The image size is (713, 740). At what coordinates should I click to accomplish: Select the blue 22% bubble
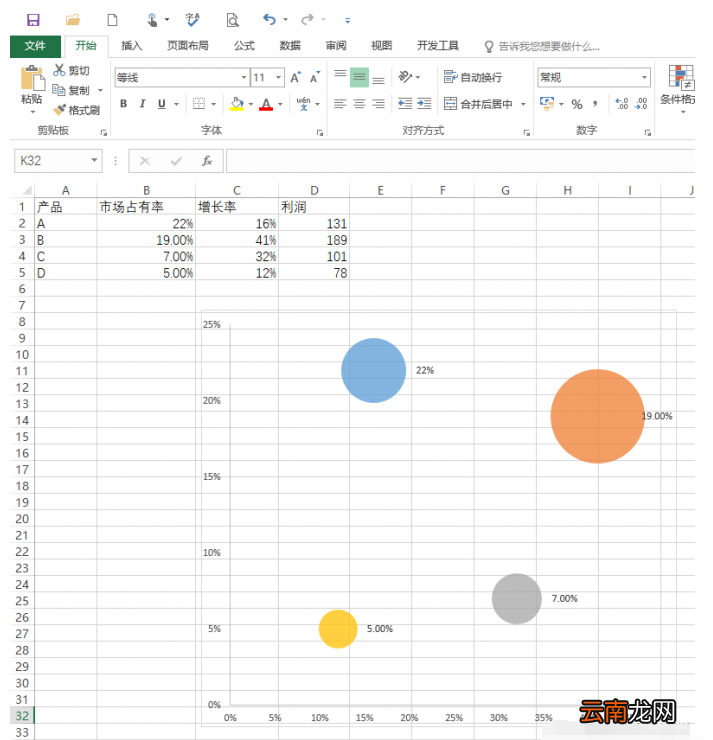(373, 370)
